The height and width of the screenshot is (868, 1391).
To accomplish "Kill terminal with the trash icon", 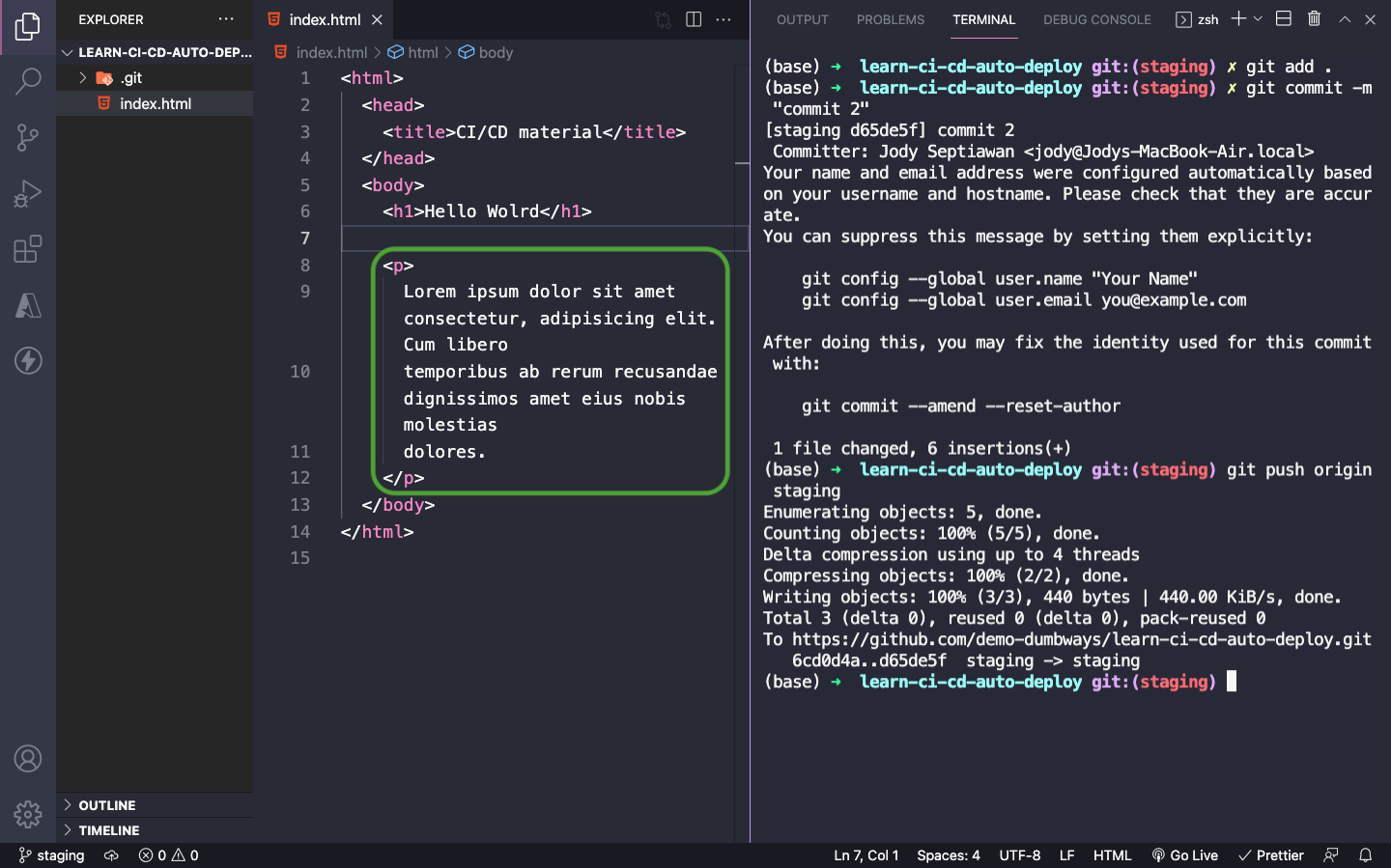I will [1314, 19].
